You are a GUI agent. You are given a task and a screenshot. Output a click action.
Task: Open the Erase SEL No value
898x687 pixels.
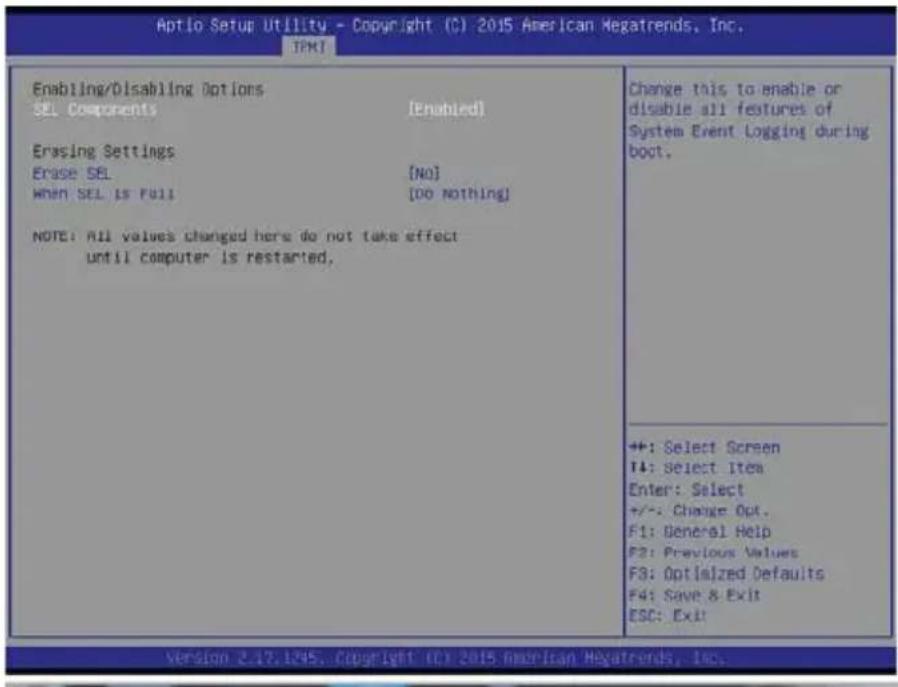(424, 173)
